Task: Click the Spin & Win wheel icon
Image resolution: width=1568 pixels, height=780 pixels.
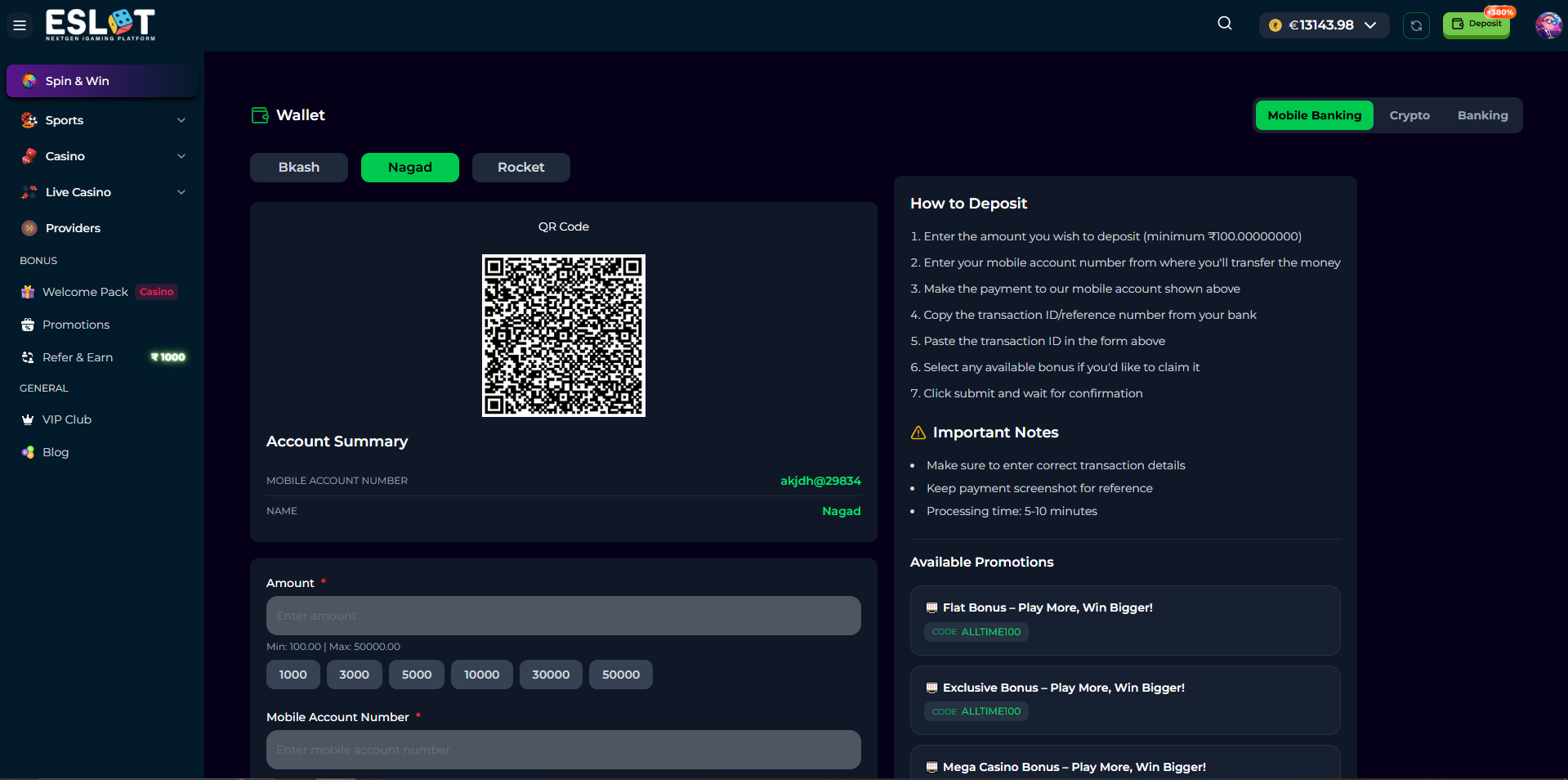Action: pyautogui.click(x=29, y=81)
